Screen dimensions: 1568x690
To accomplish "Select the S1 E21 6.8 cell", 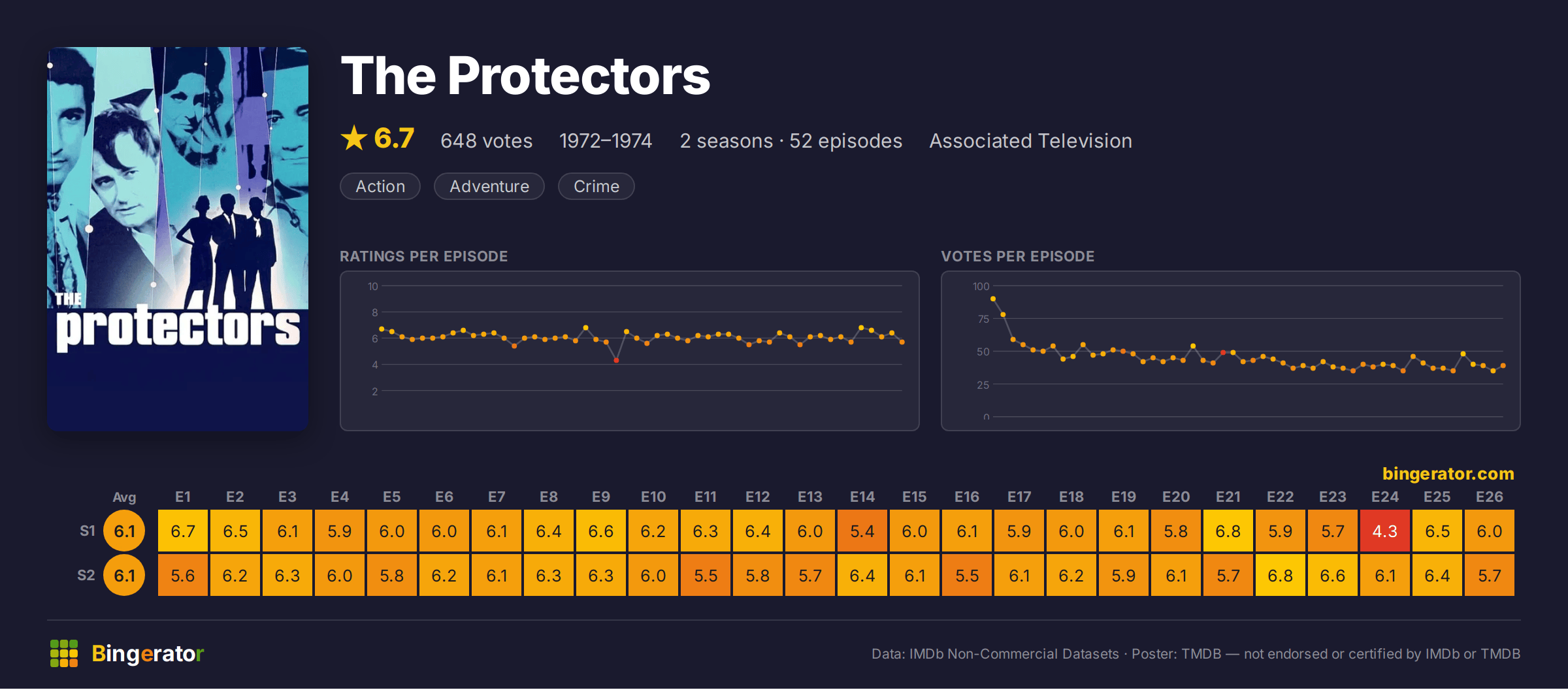I will point(1228,531).
